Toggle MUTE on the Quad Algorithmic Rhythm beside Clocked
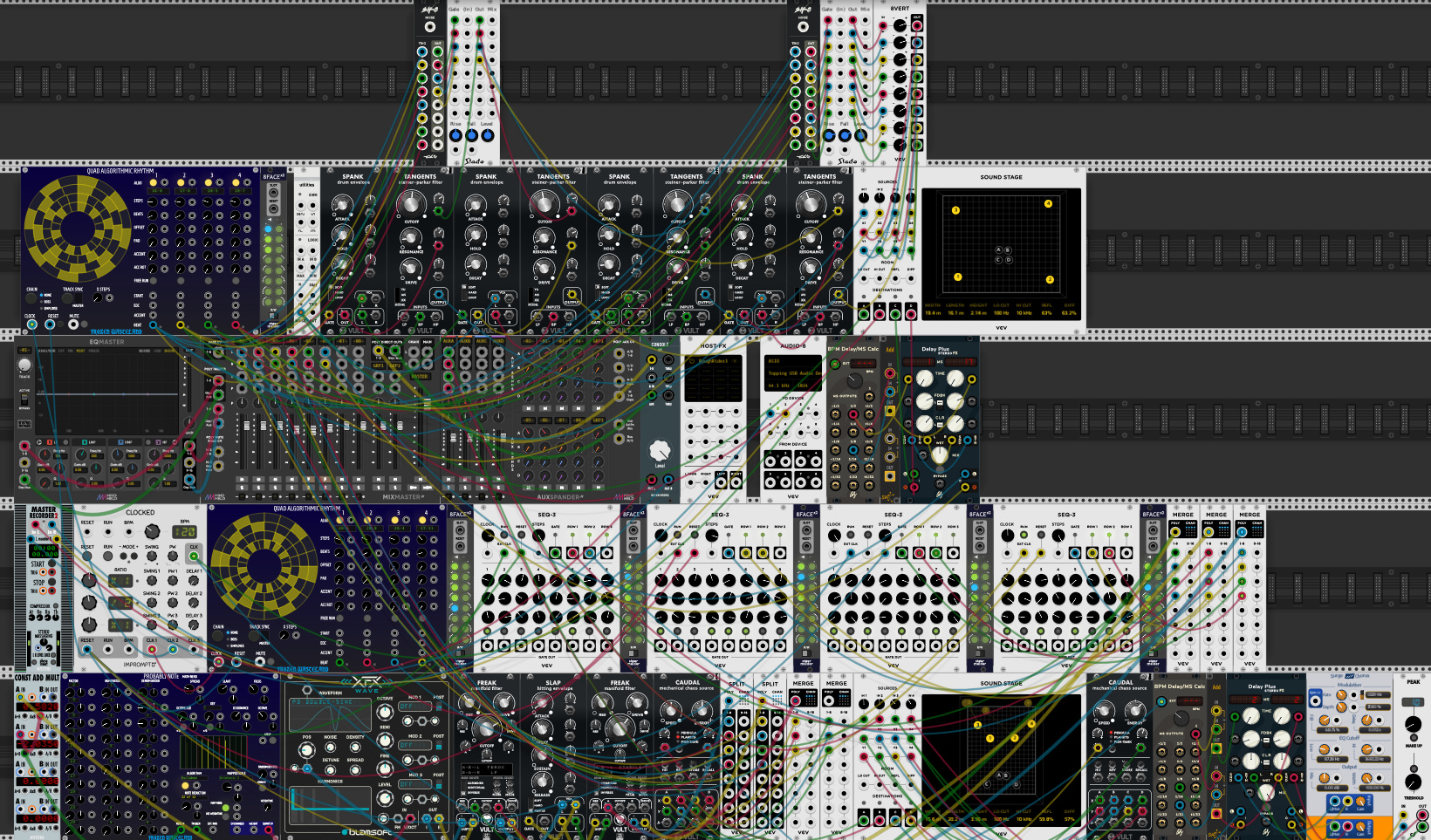Image resolution: width=1431 pixels, height=840 pixels. (270, 661)
